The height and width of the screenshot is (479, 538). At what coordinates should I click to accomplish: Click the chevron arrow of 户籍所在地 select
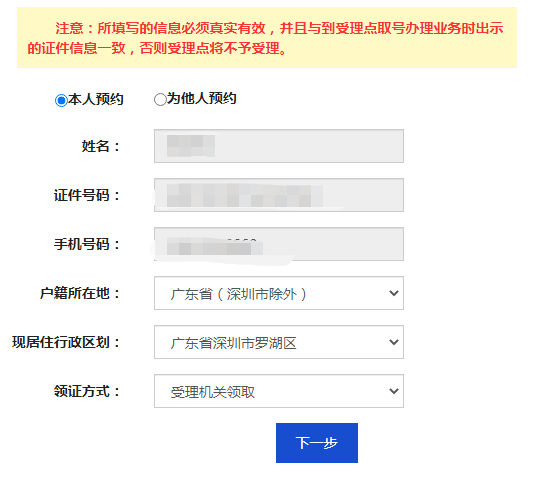pos(394,293)
